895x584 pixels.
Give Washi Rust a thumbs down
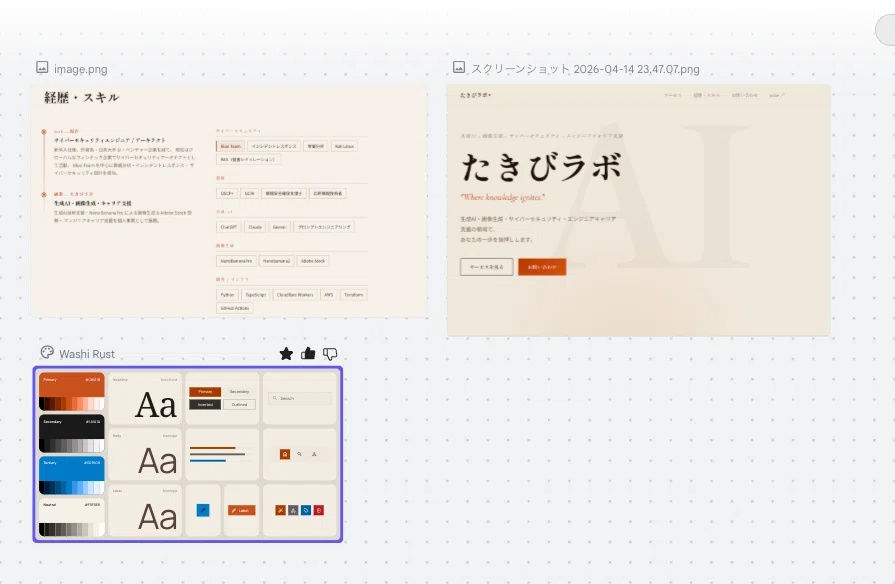tap(330, 354)
